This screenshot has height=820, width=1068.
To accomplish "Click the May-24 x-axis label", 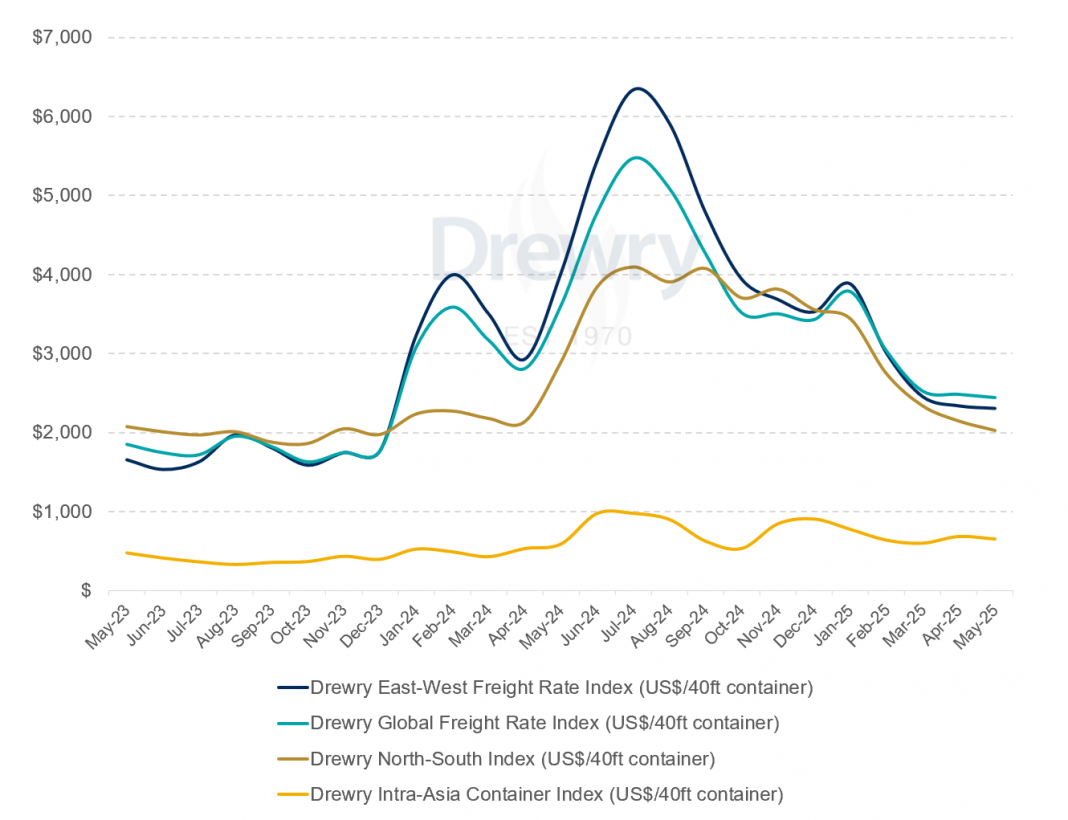I will [x=542, y=627].
